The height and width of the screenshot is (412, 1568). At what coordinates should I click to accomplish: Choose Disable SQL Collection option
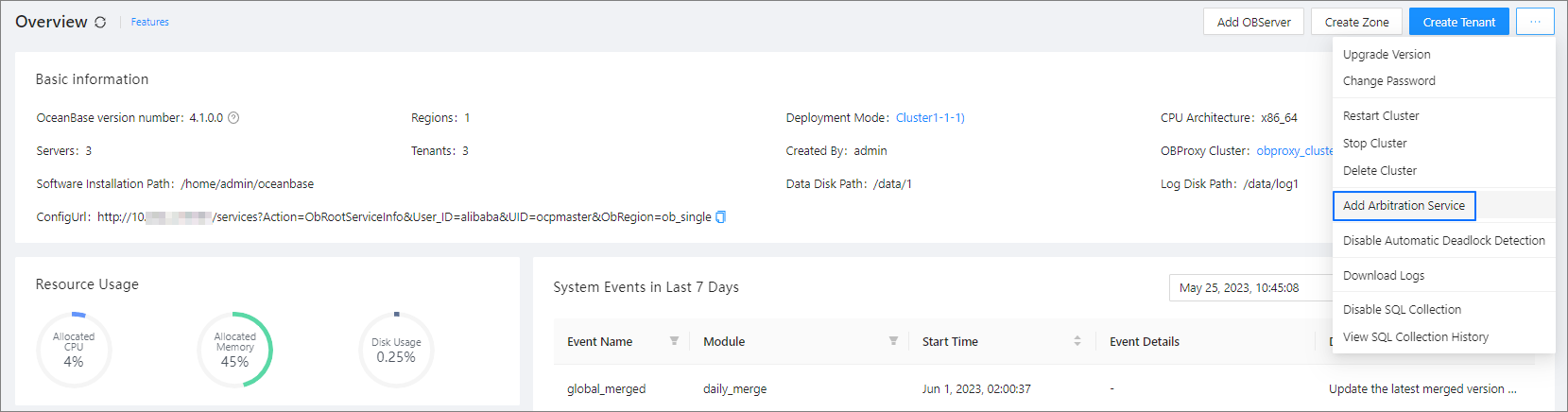point(1402,310)
